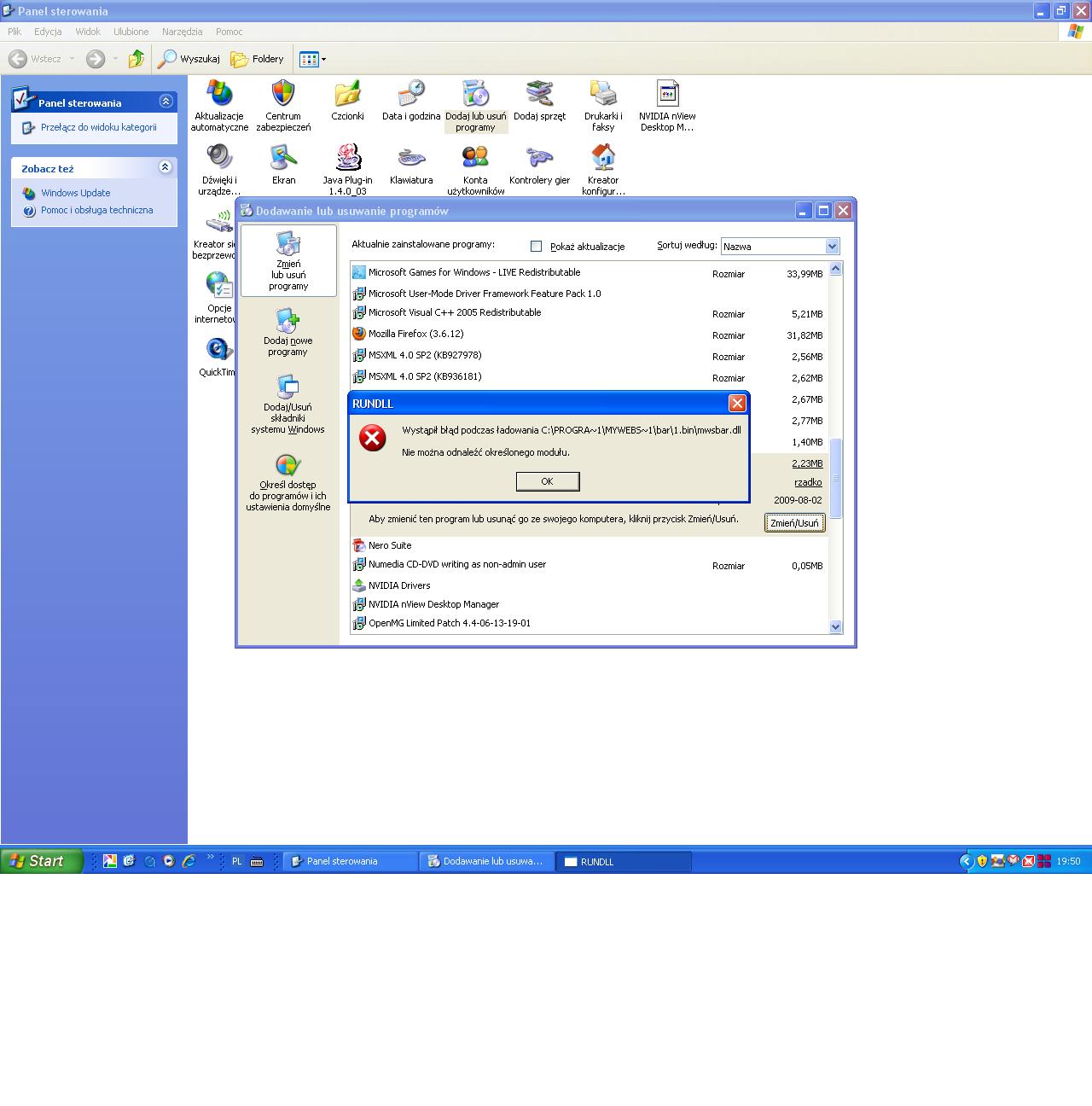The image size is (1092, 1106).
Task: Select Nero Suite in the program list
Action: [x=589, y=545]
